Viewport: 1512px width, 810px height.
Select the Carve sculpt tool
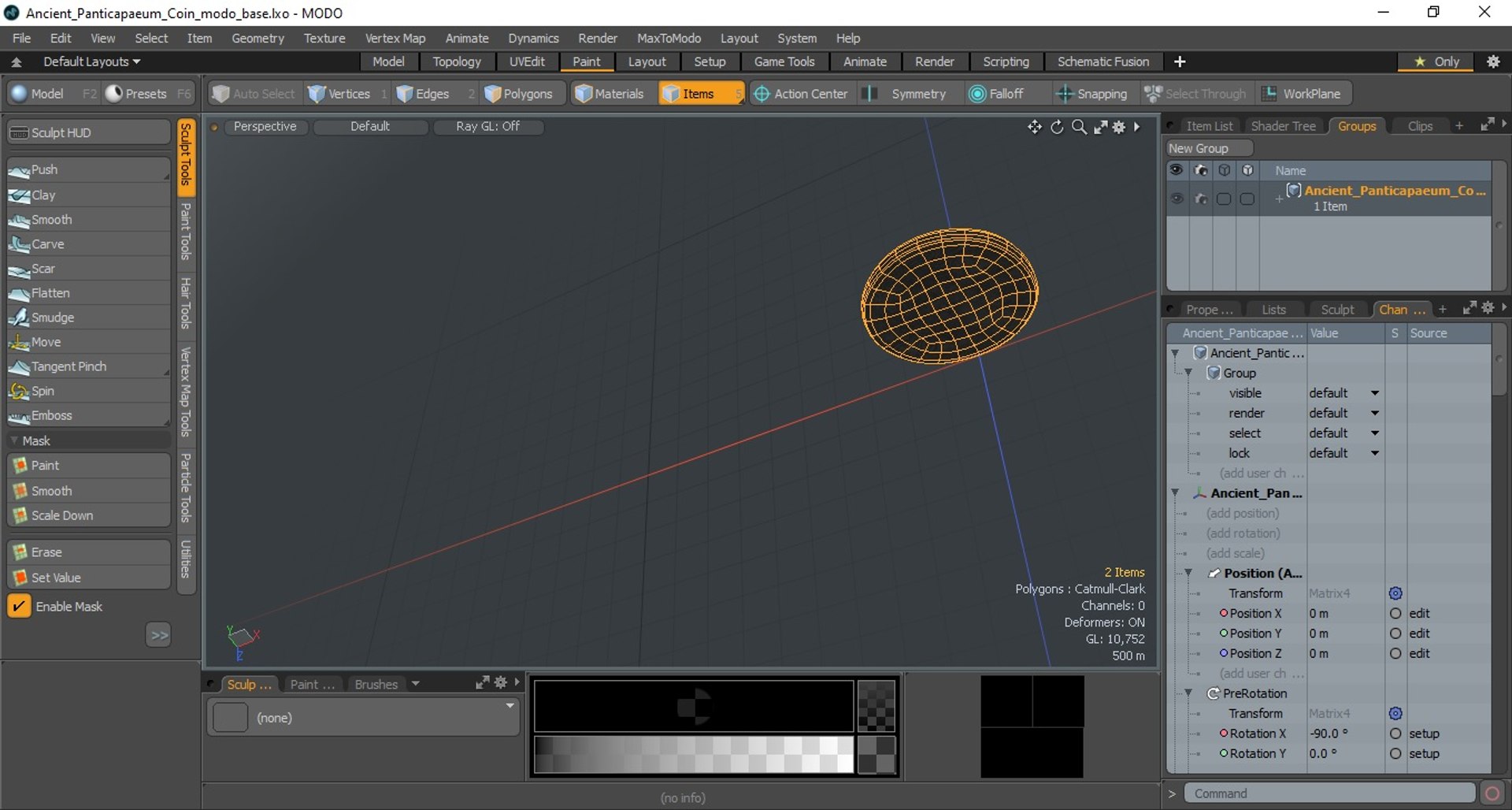(88, 243)
